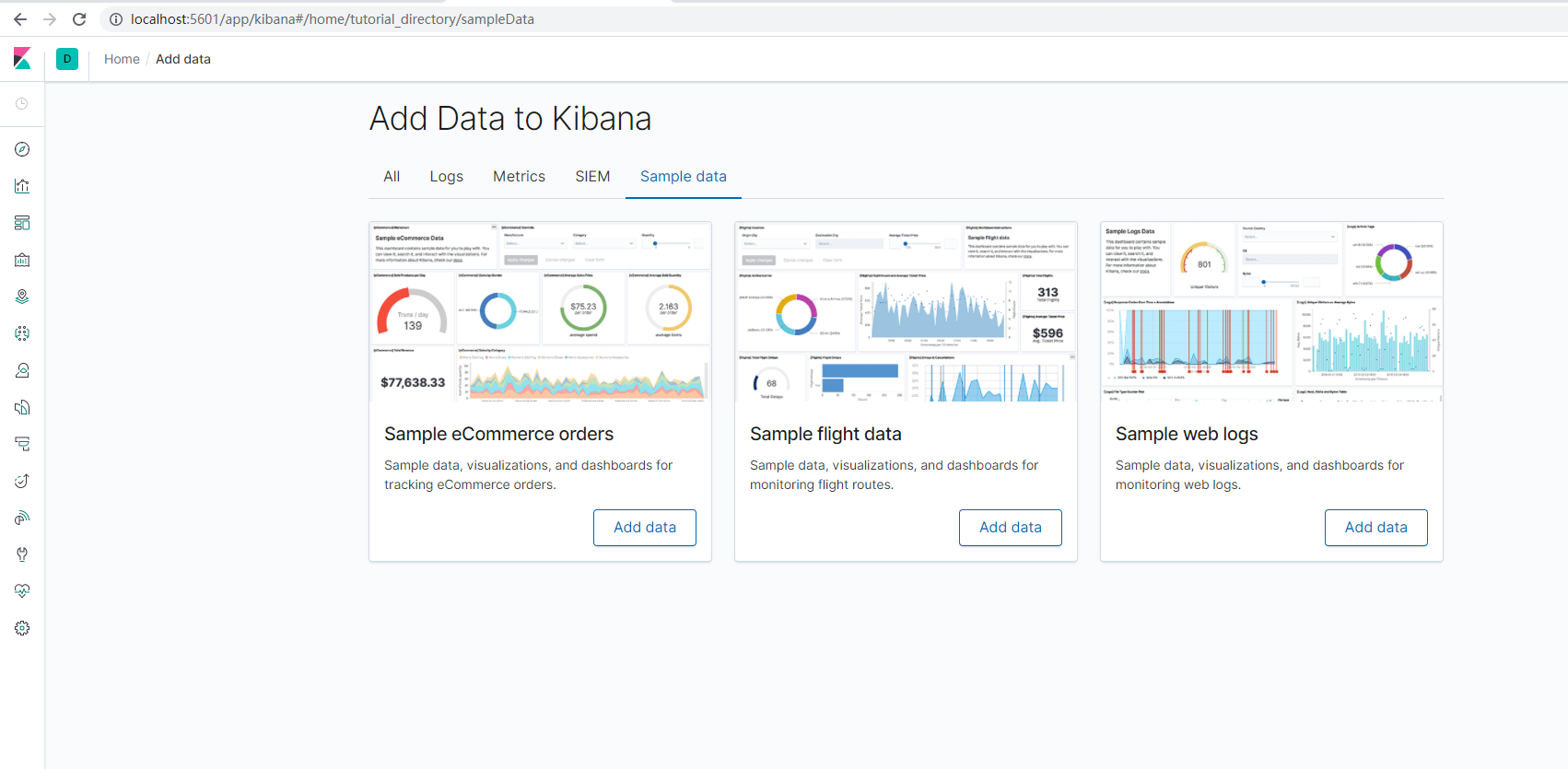Image resolution: width=1568 pixels, height=769 pixels.
Task: Open APM icon in sidebar
Action: tap(22, 444)
